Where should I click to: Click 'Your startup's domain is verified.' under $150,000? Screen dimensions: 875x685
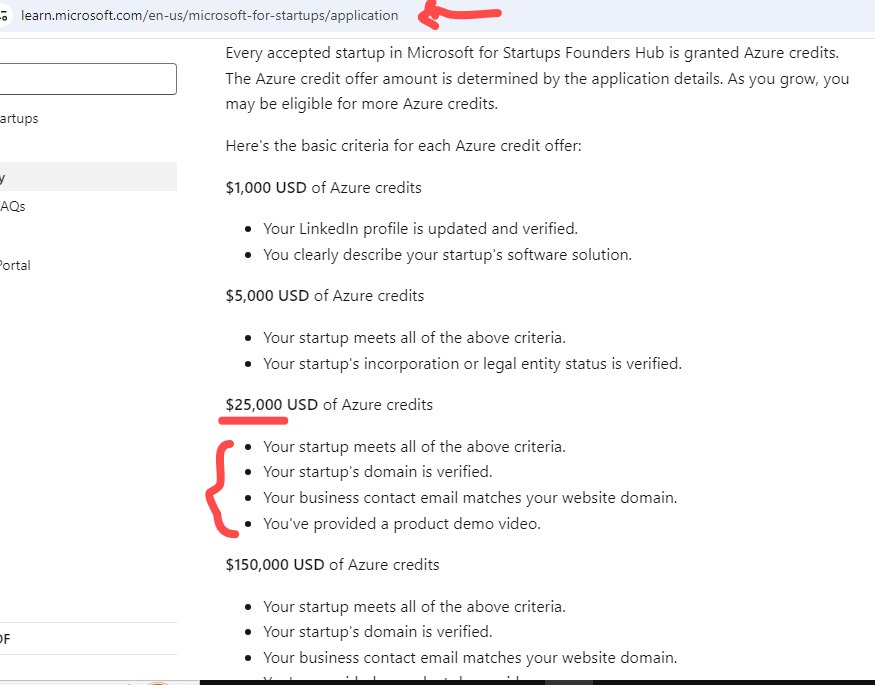(377, 632)
